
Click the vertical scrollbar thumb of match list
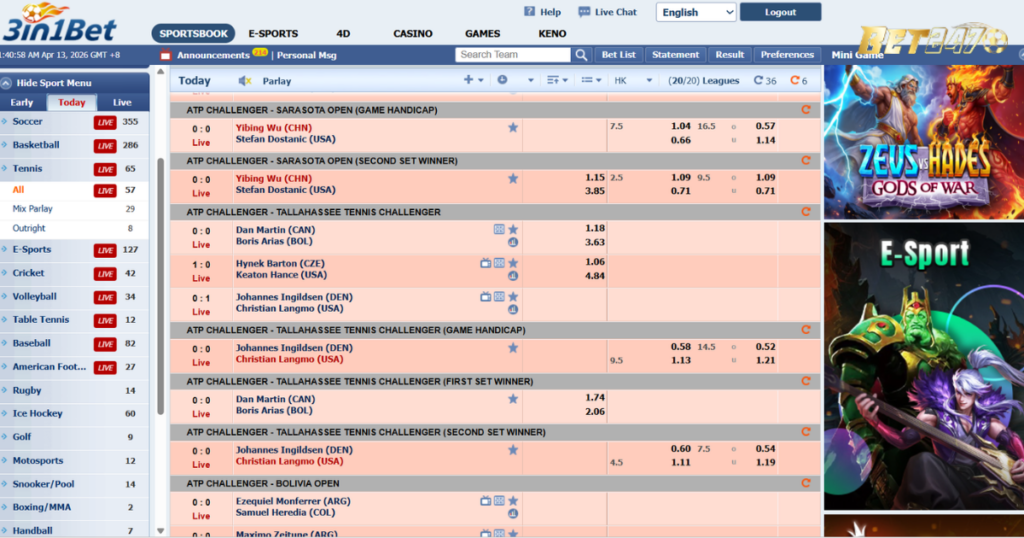click(161, 286)
